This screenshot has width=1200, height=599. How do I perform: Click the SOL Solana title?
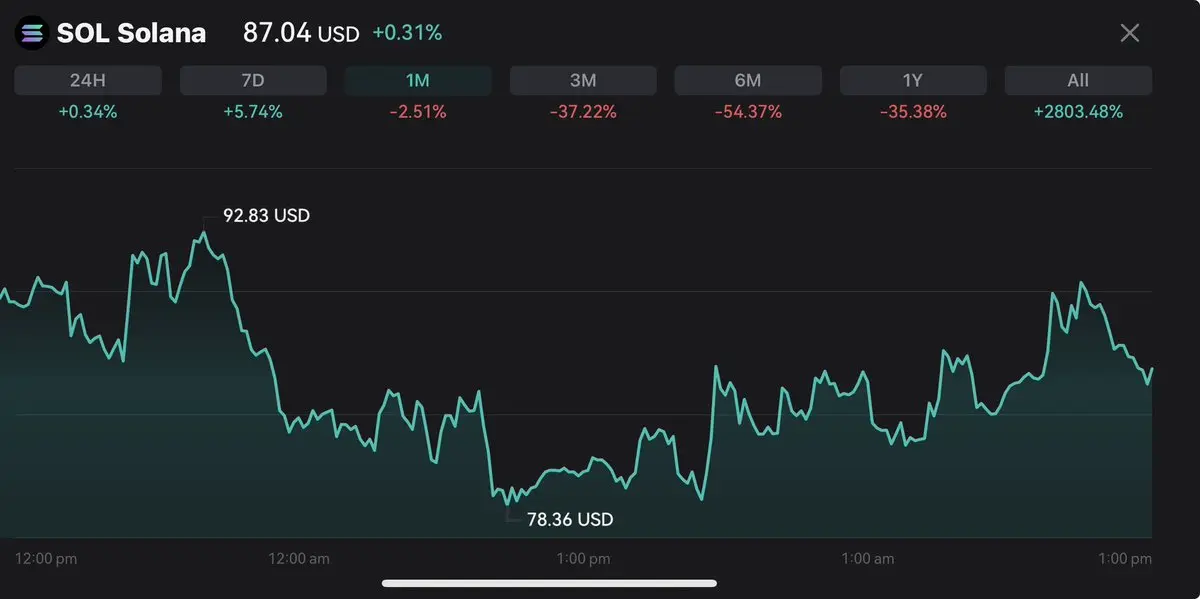tap(131, 33)
